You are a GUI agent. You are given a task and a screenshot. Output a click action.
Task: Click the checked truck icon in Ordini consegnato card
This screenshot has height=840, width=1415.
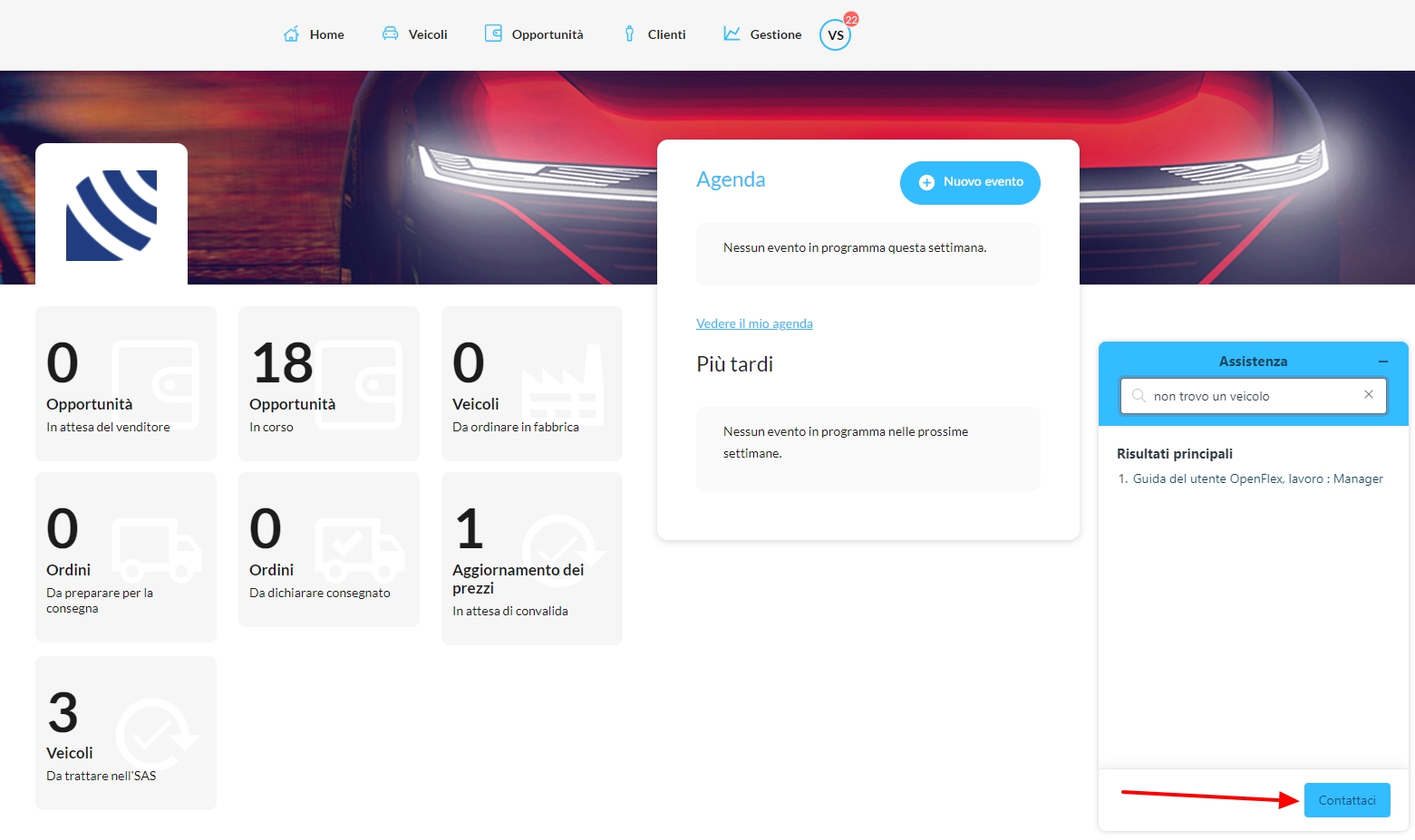tap(359, 550)
